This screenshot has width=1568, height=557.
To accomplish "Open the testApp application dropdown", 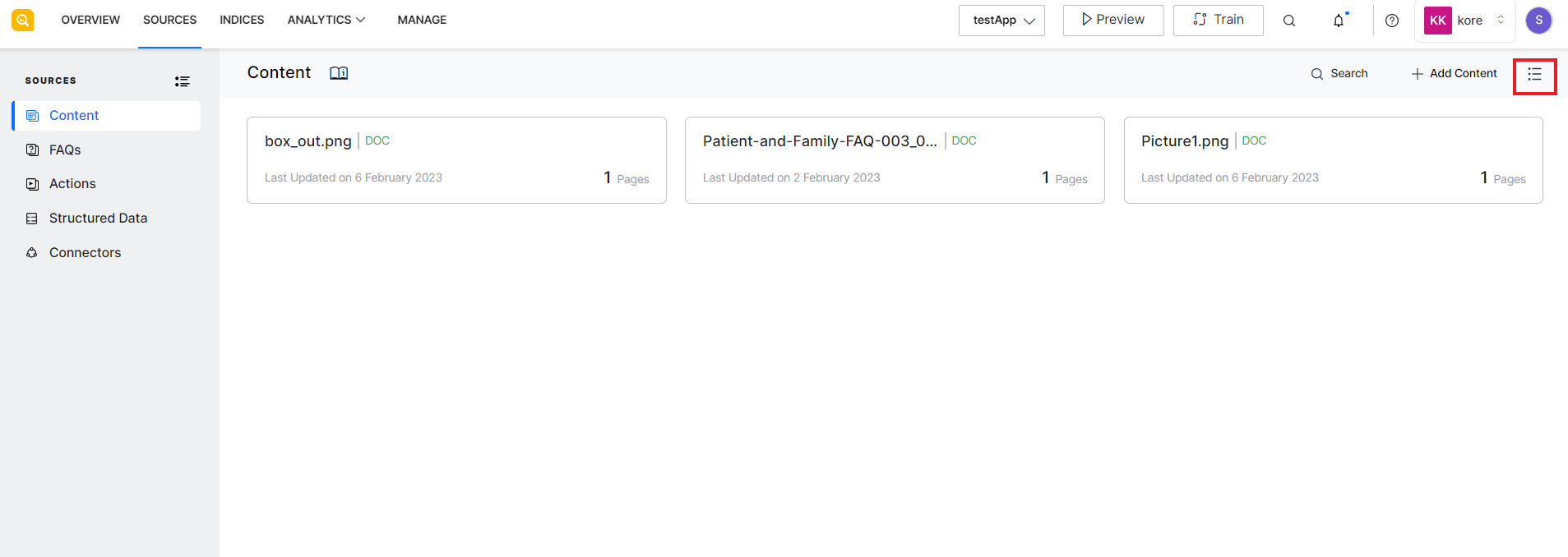I will 1001,20.
